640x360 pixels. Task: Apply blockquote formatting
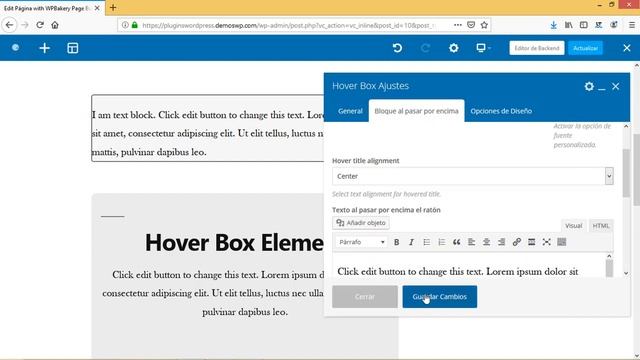point(456,242)
